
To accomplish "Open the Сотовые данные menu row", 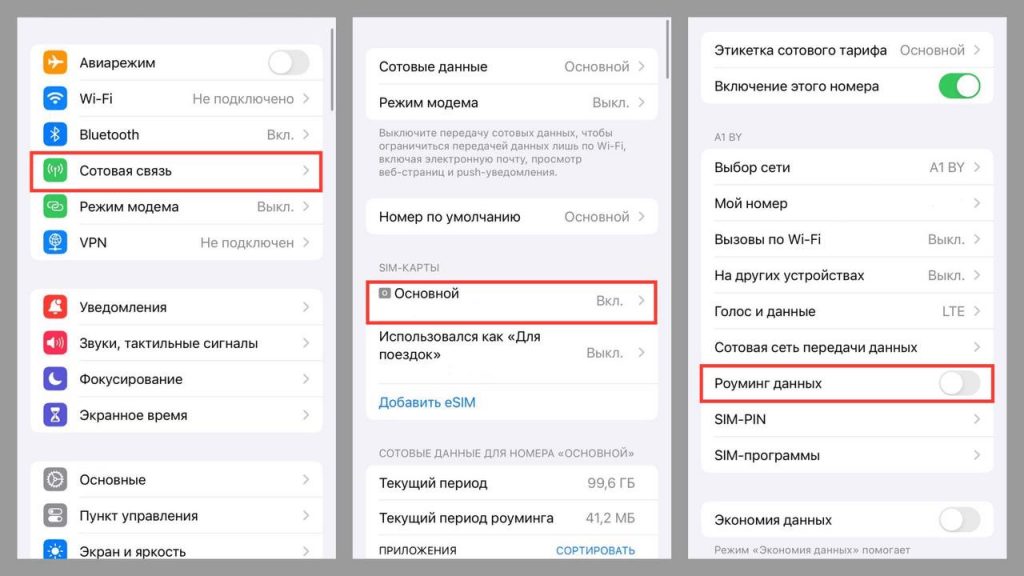I will pos(511,67).
